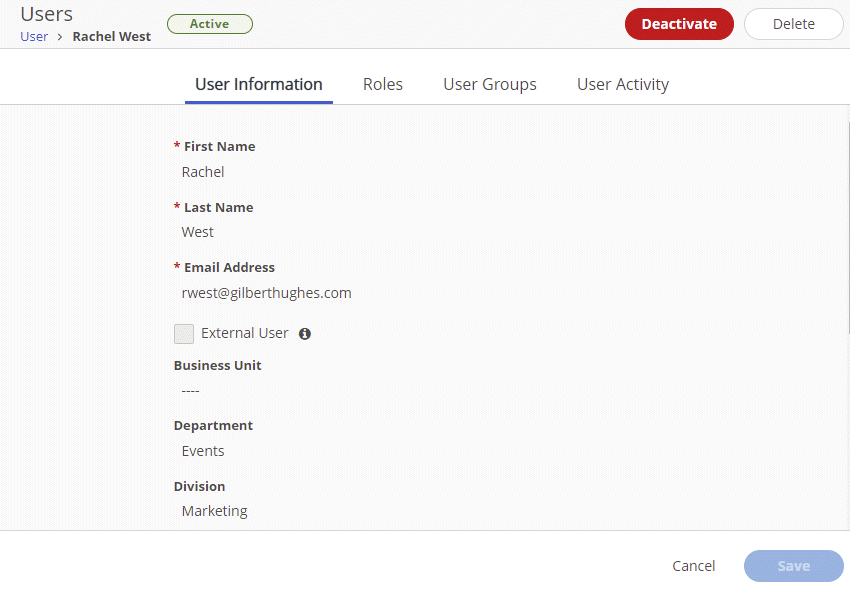Deactivate the user Rachel West
The image size is (850, 592).
(679, 23)
